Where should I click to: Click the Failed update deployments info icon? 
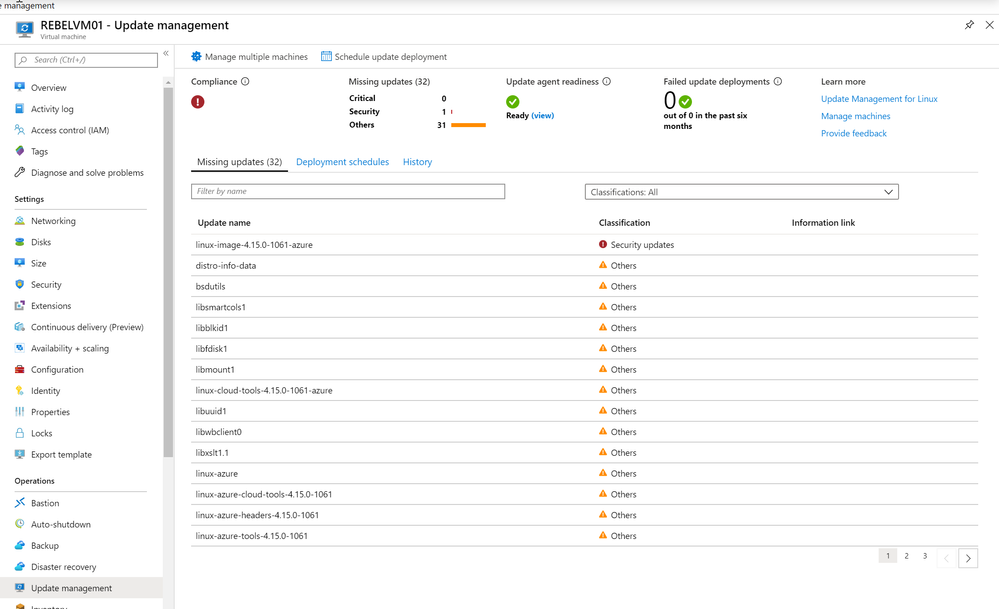[778, 82]
